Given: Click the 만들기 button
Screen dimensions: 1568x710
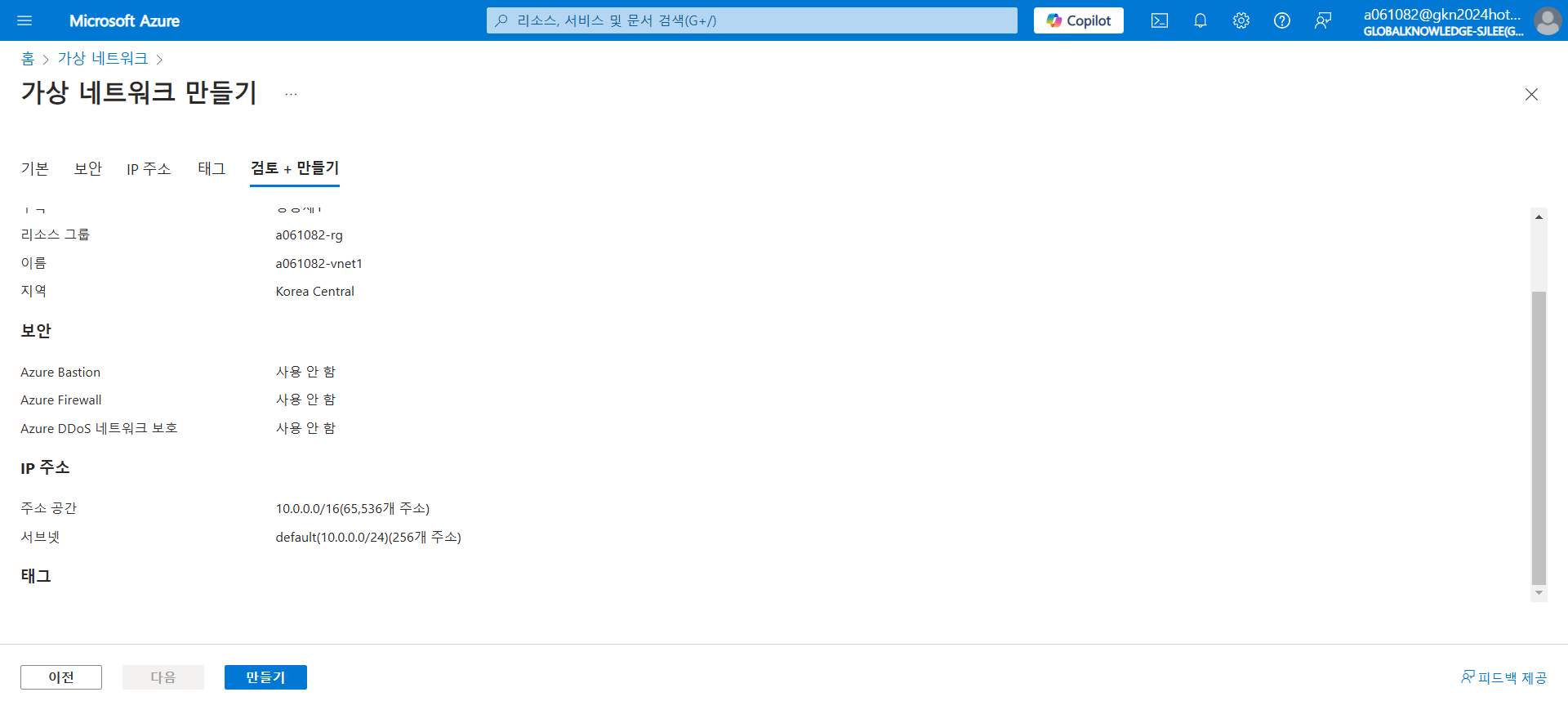Looking at the screenshot, I should pos(265,677).
